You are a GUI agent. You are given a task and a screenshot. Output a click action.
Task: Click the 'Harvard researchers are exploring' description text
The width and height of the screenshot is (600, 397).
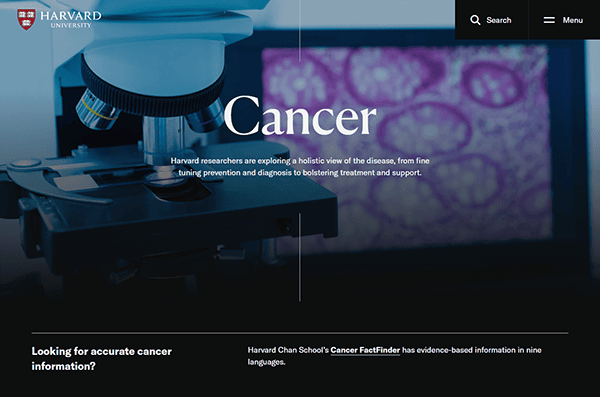click(x=300, y=167)
